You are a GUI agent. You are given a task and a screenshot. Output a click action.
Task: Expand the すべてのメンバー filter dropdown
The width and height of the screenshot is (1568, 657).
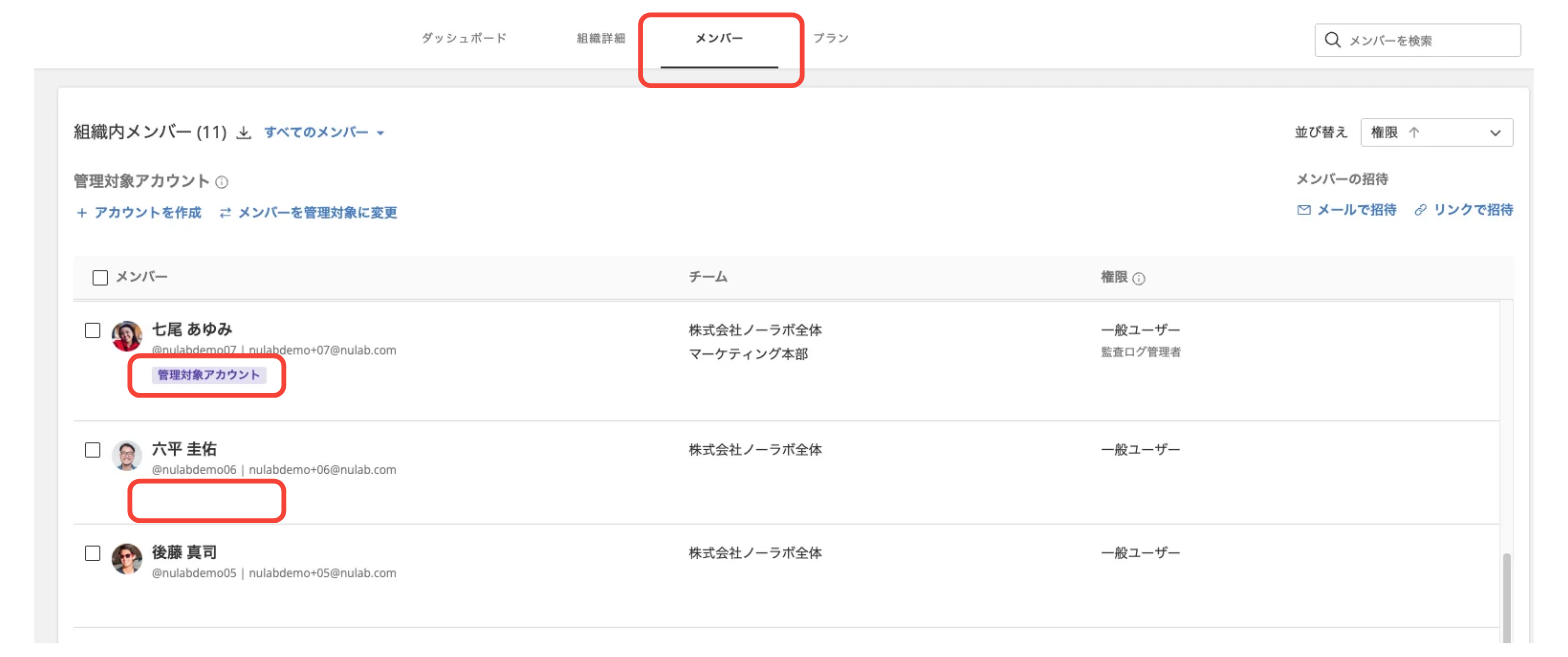pos(325,132)
